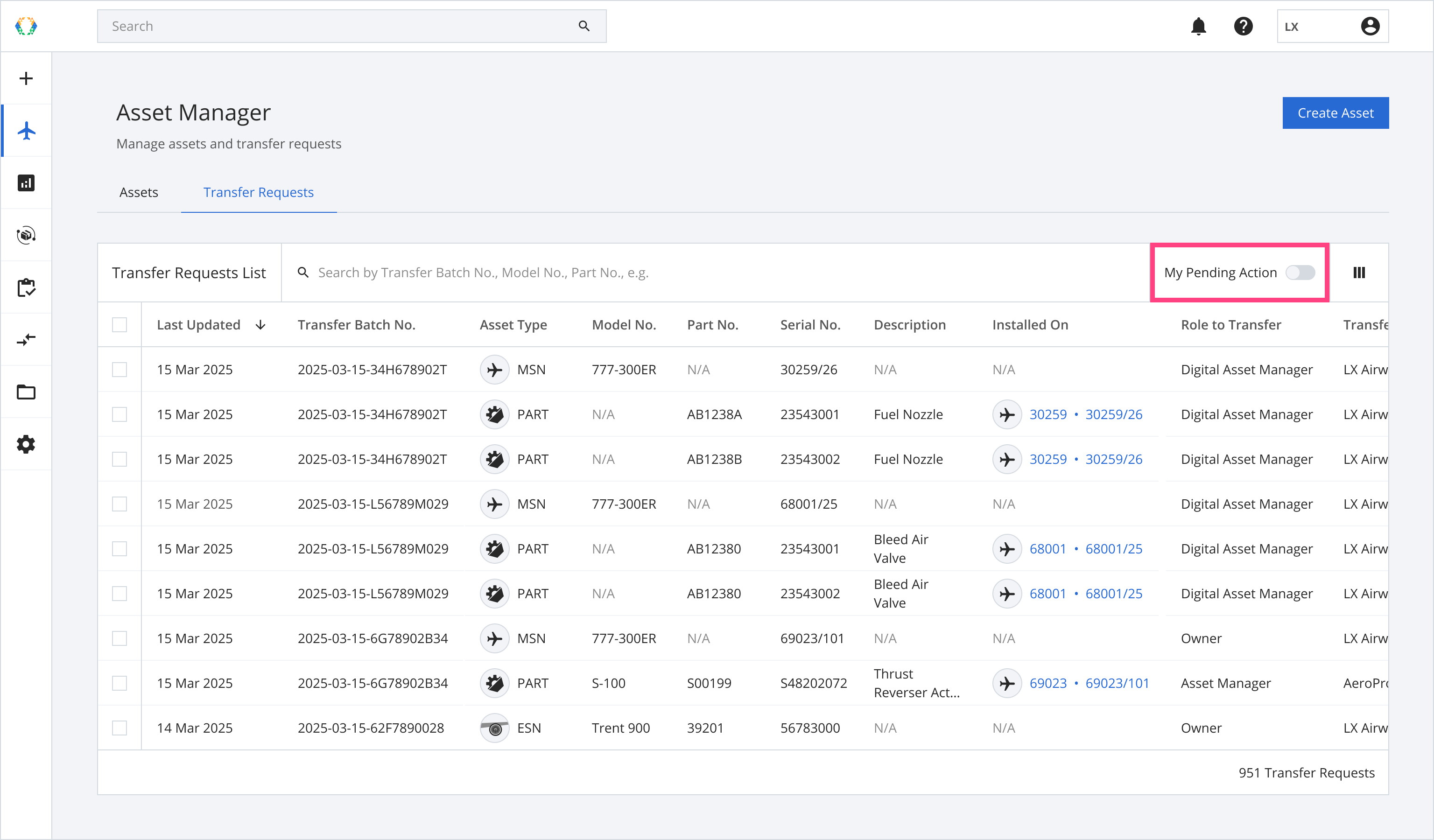Sort by Asset Type column header
The height and width of the screenshot is (840, 1434).
(513, 325)
